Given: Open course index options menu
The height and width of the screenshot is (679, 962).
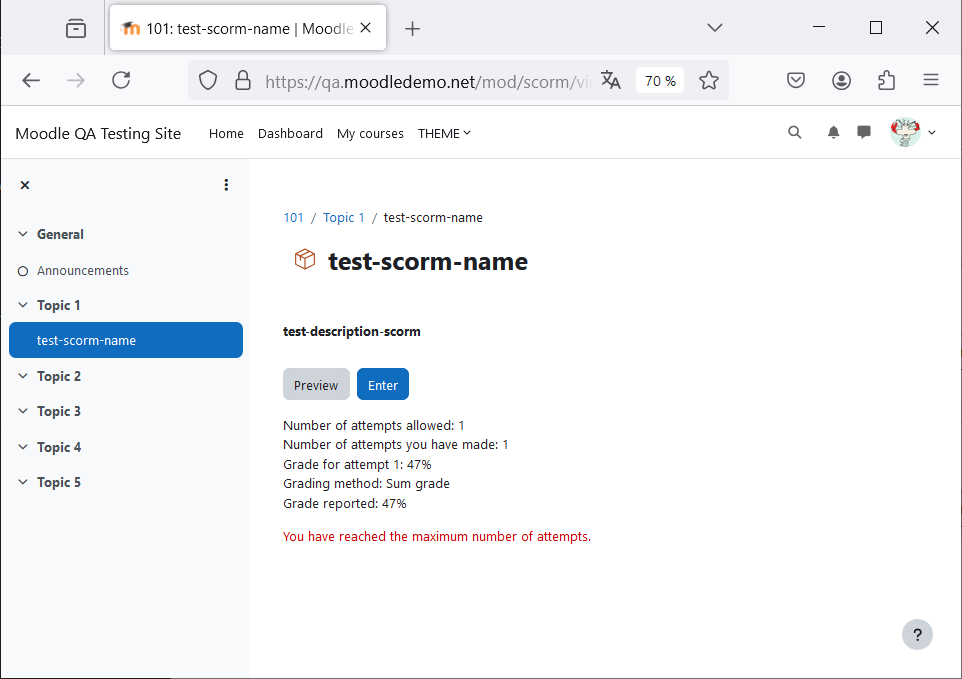Looking at the screenshot, I should (226, 185).
